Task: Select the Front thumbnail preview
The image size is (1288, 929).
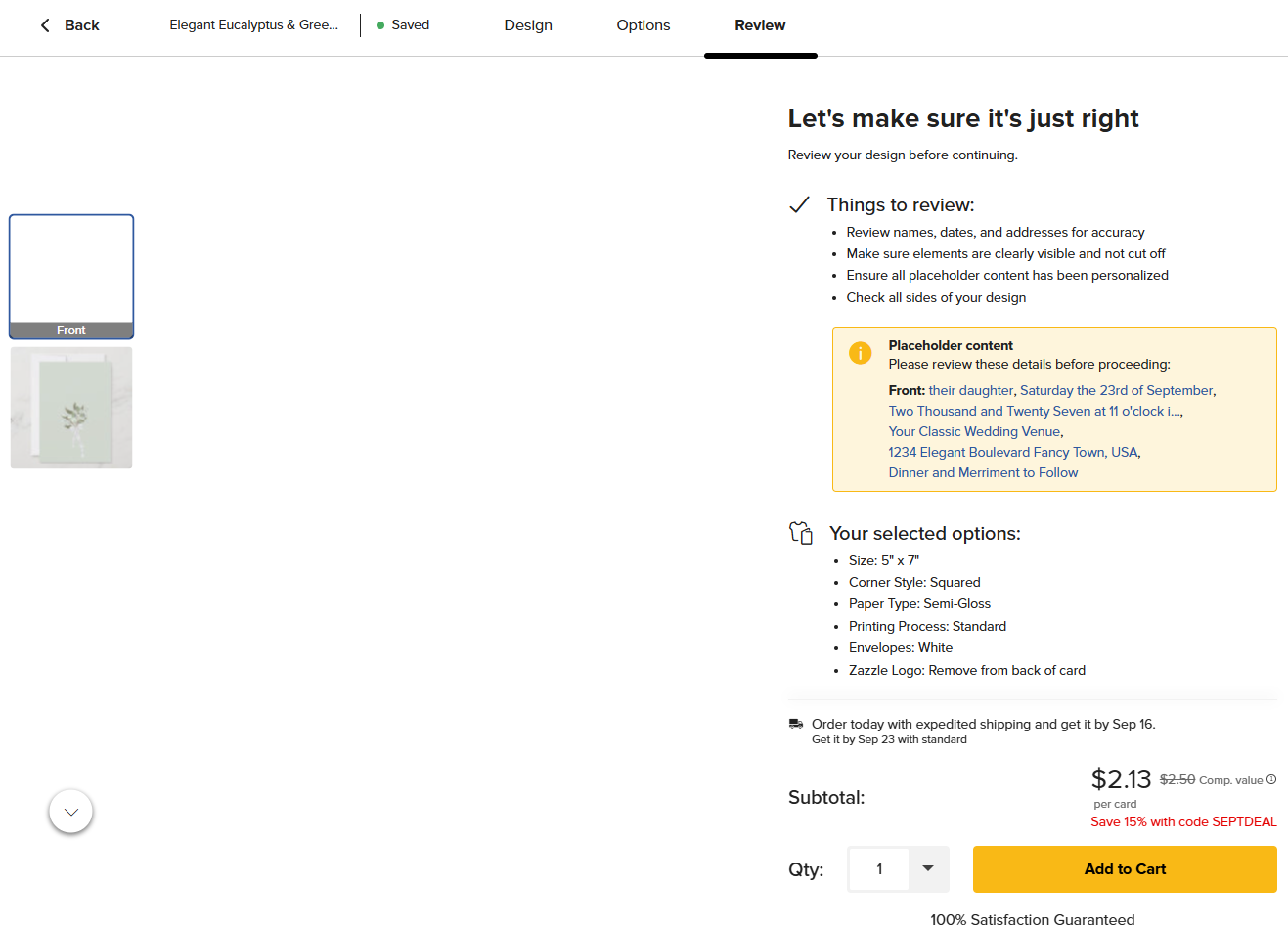Action: click(x=71, y=277)
